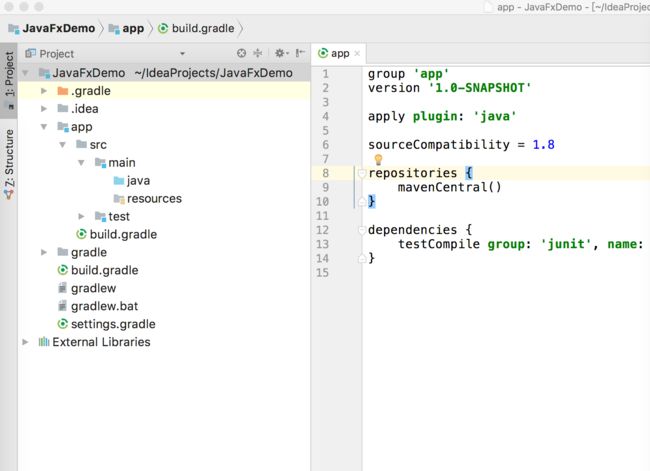Click the hide Project panel icon

300,53
